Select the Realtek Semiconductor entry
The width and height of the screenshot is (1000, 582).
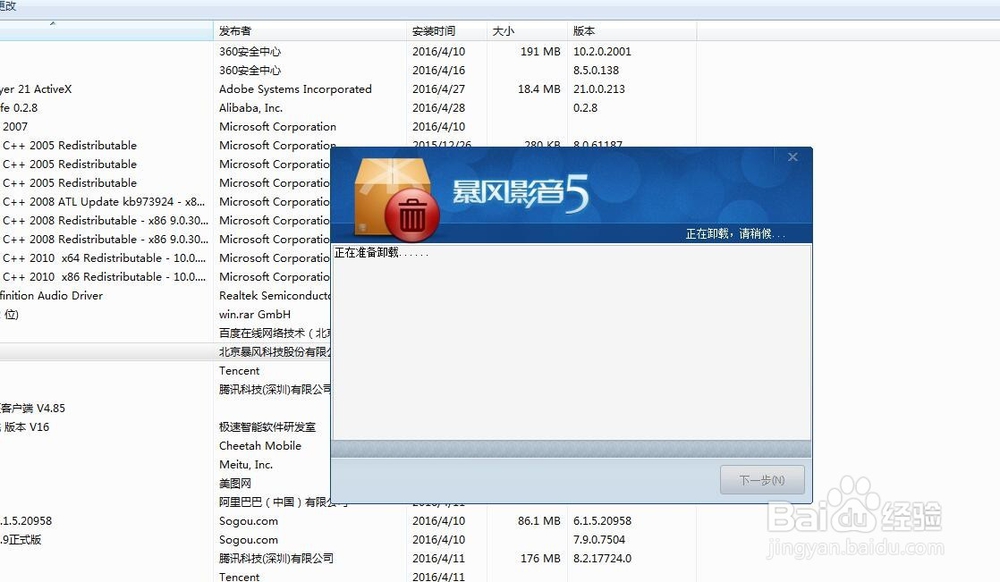tap(275, 295)
